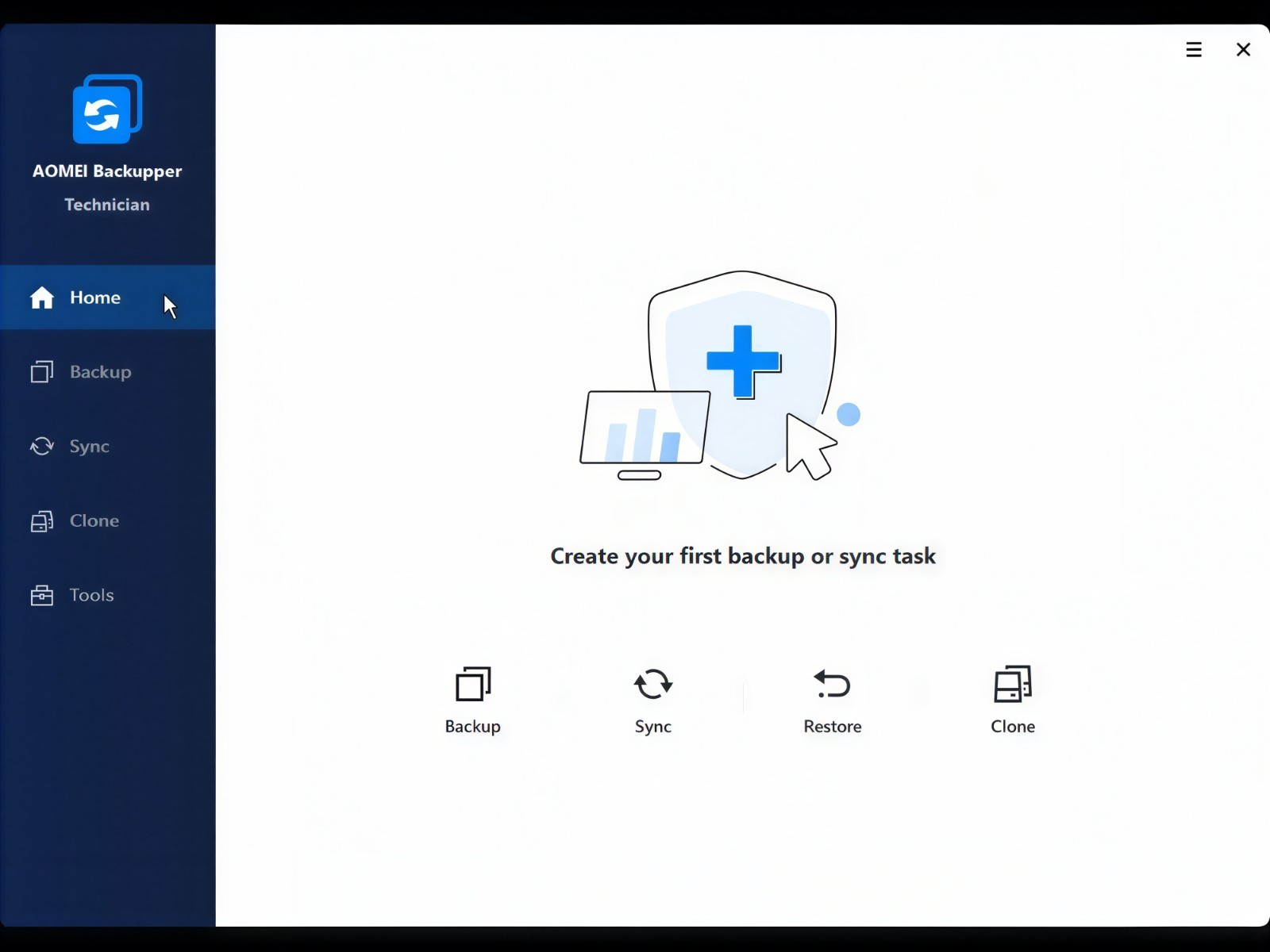Click the Backup icon in the left sidebar
The width and height of the screenshot is (1270, 952).
(42, 372)
